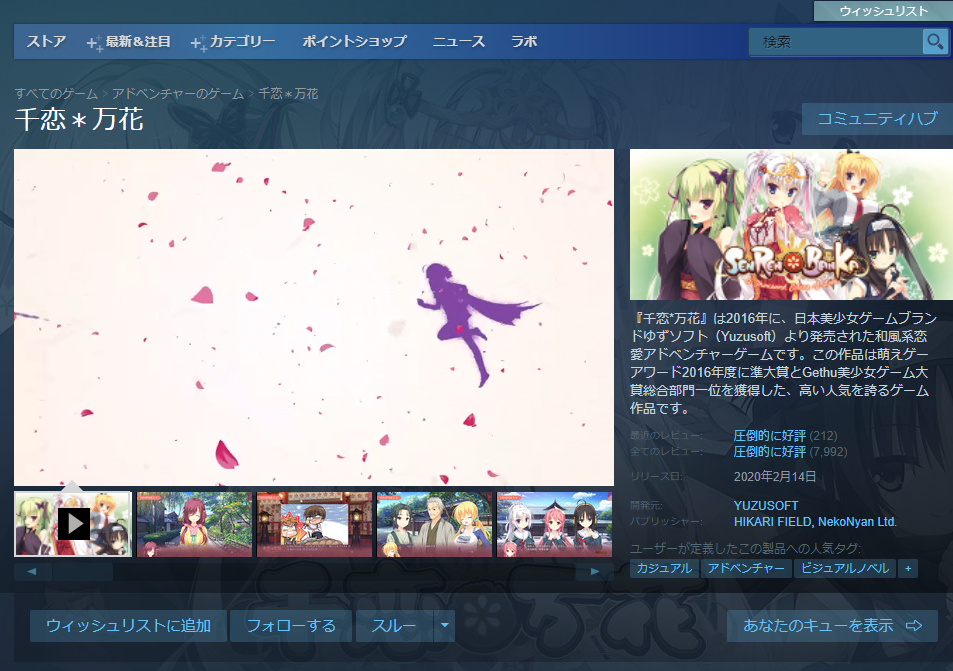This screenshot has height=671, width=953.
Task: Click the フォローする button
Action: coord(291,626)
